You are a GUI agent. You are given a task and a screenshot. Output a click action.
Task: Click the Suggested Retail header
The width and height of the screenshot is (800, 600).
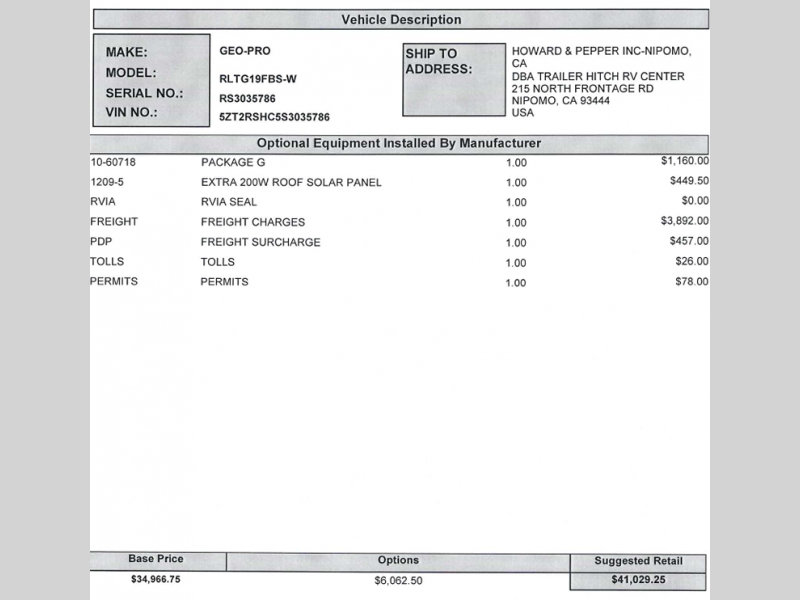(637, 562)
